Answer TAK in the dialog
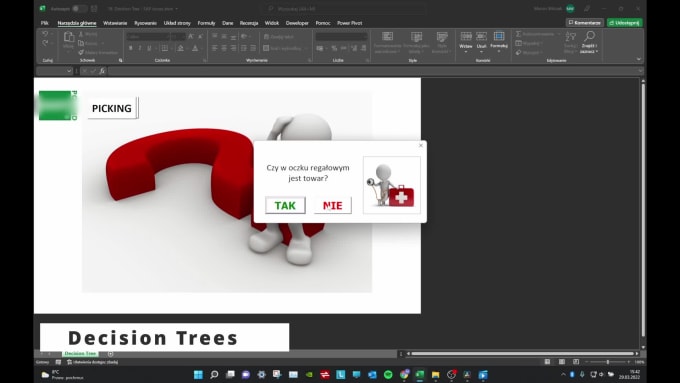 tap(285, 205)
